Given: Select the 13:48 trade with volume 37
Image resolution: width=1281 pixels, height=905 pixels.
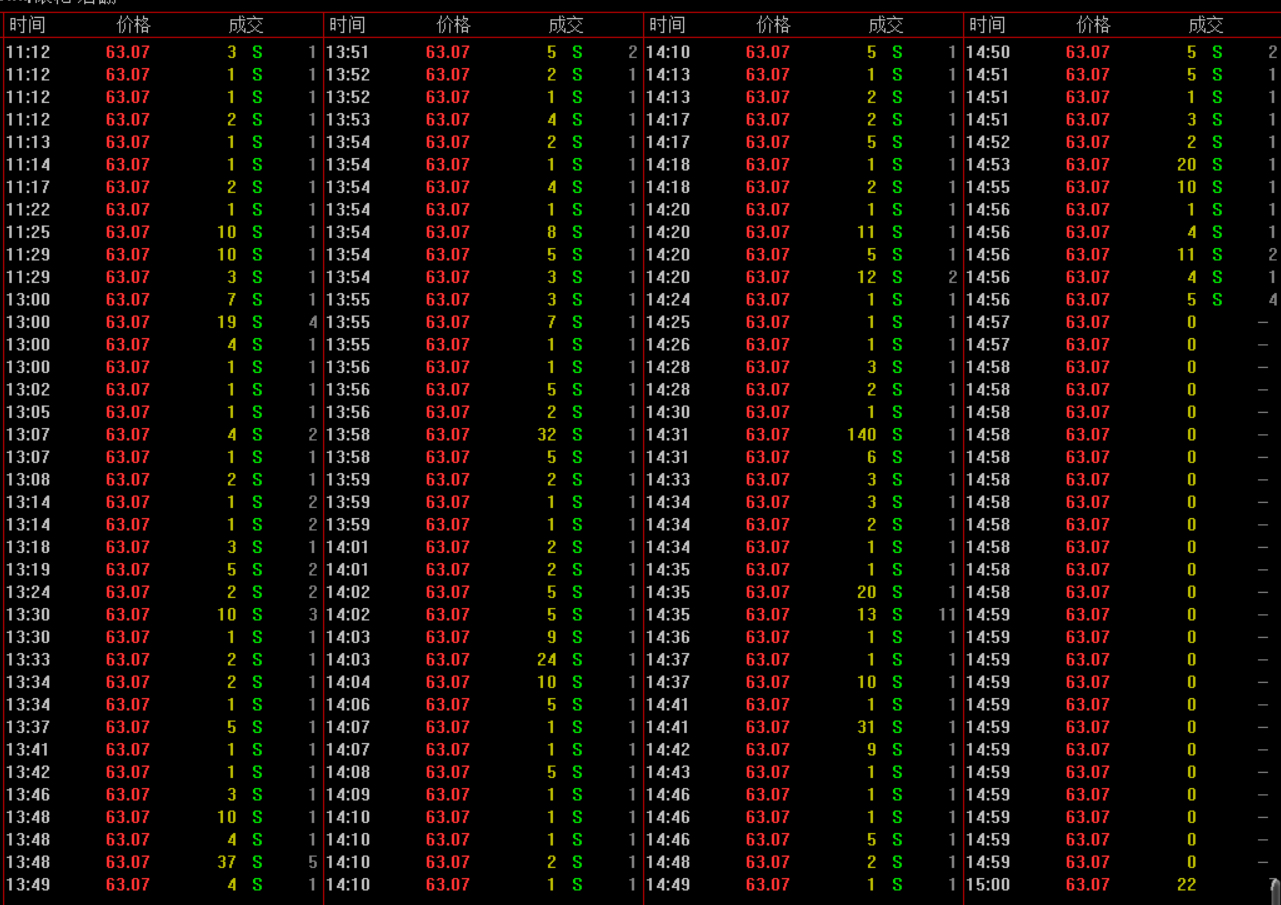Looking at the screenshot, I should click(162, 862).
